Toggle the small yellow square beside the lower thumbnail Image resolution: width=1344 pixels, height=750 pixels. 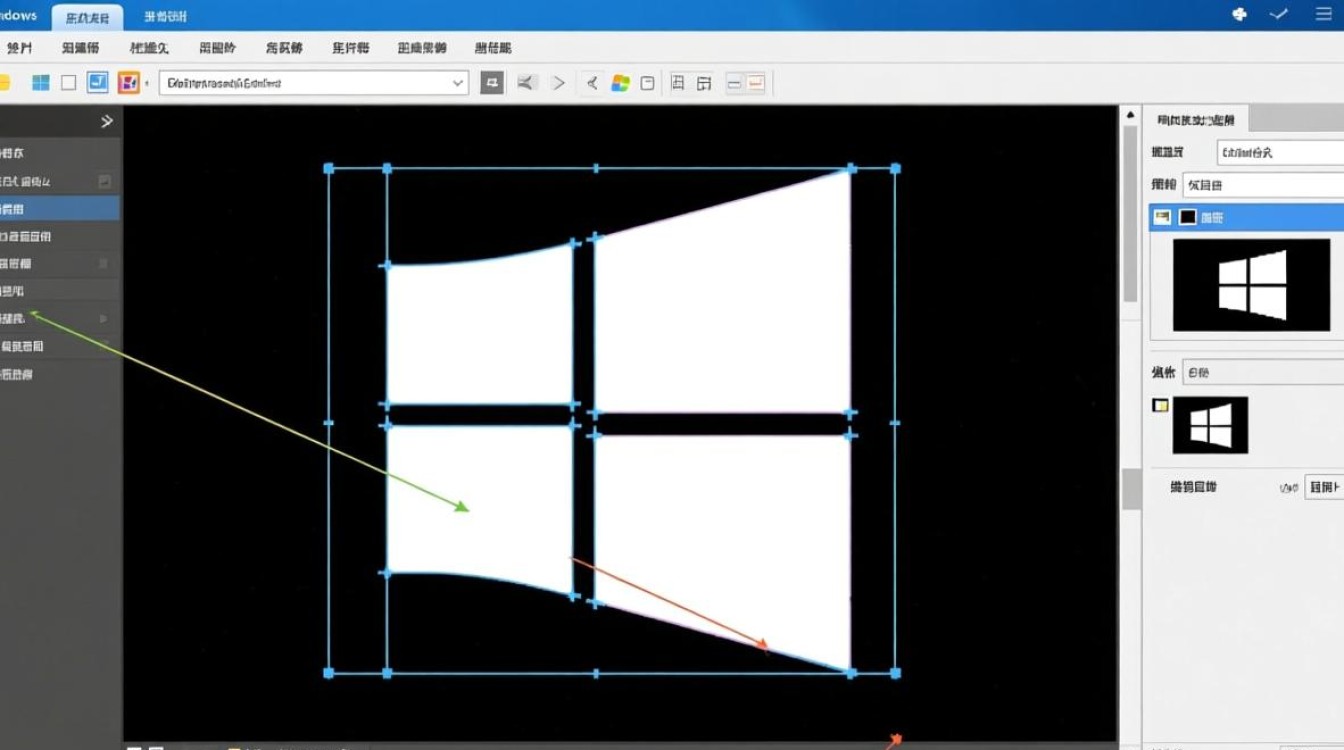(1160, 405)
